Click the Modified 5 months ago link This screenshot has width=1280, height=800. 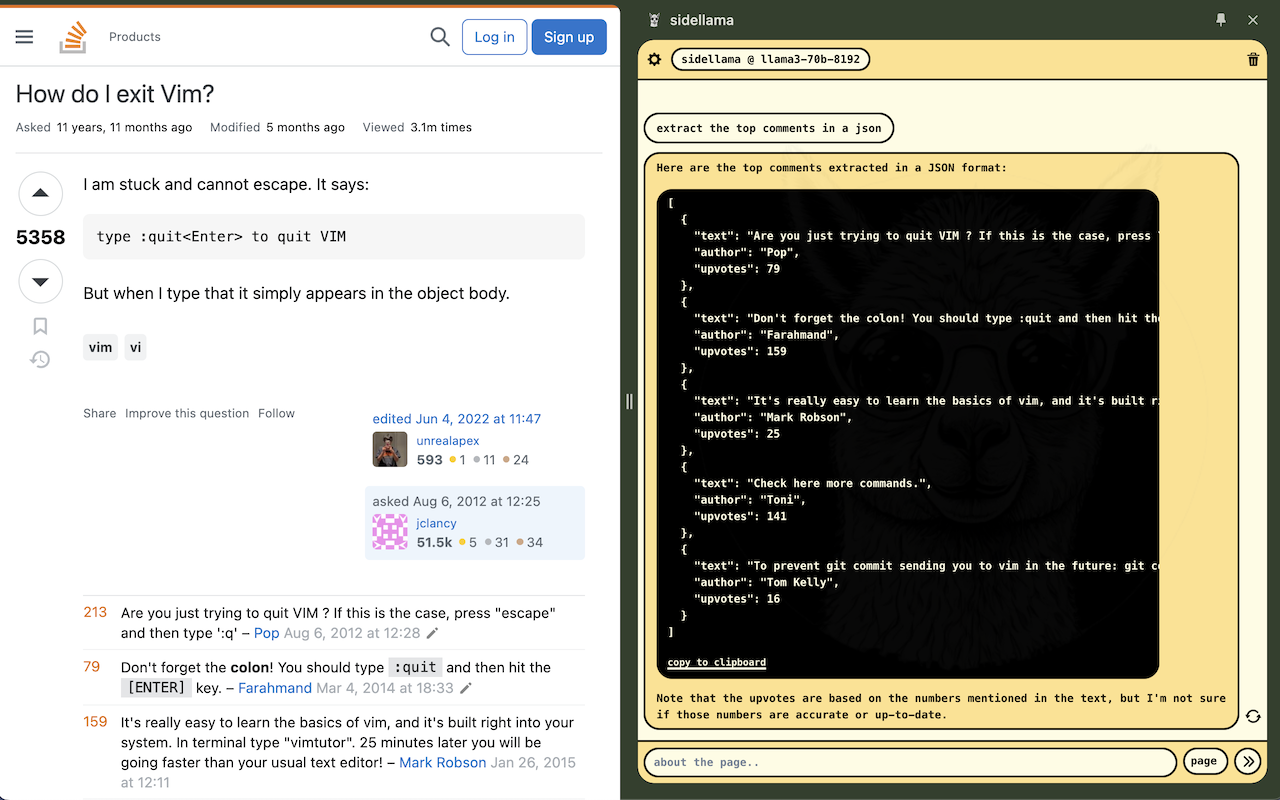[x=277, y=127]
